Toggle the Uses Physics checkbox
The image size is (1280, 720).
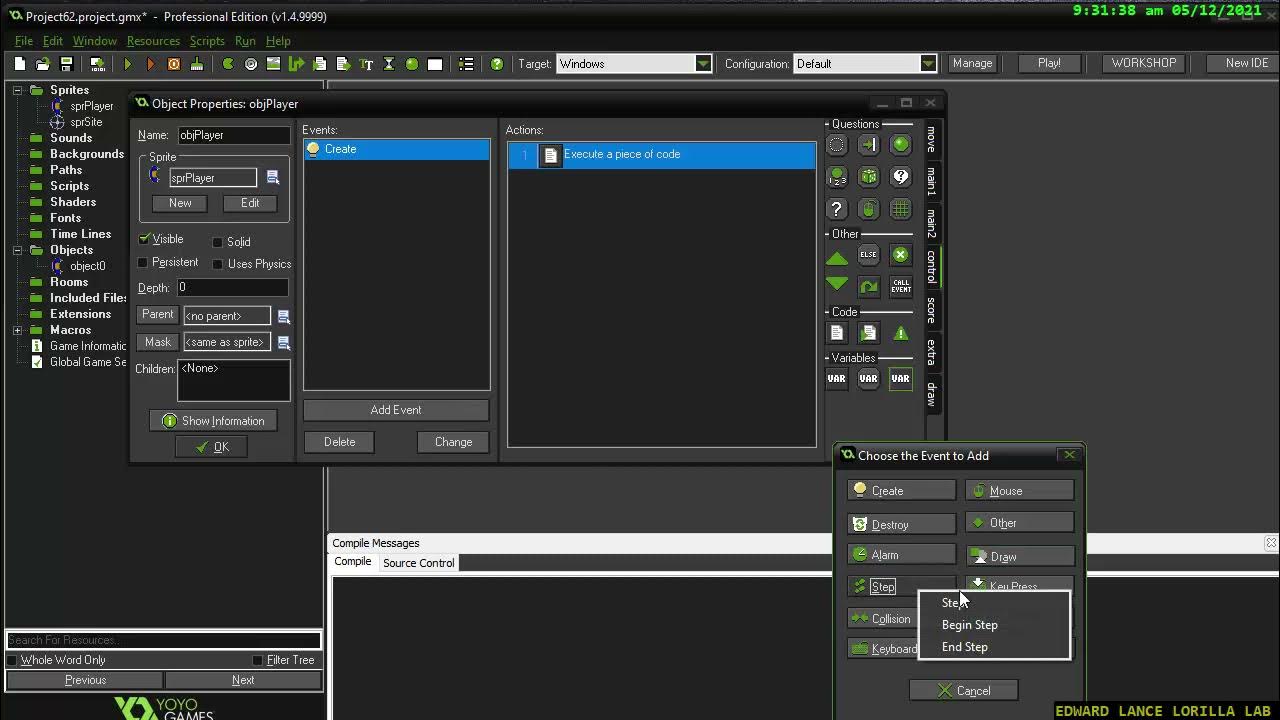[217, 264]
